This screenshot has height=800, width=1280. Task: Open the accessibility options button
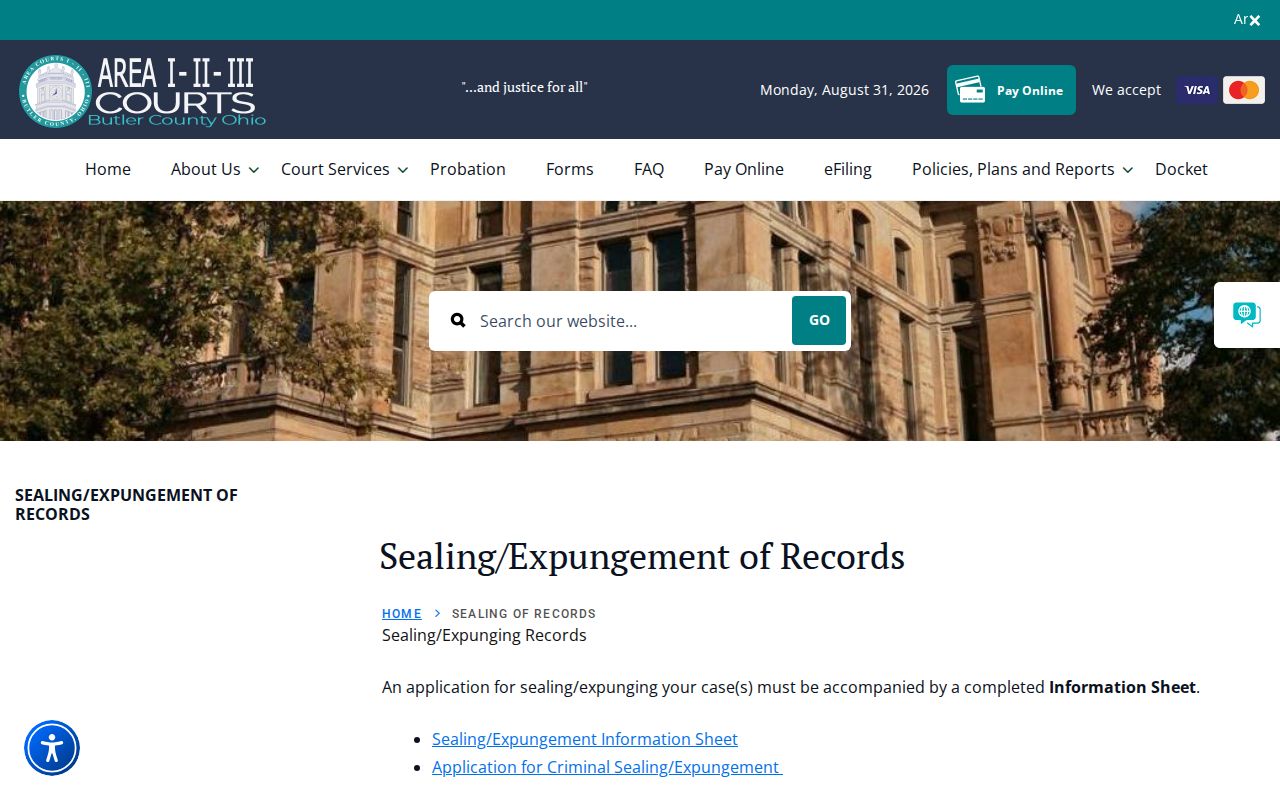click(x=52, y=748)
